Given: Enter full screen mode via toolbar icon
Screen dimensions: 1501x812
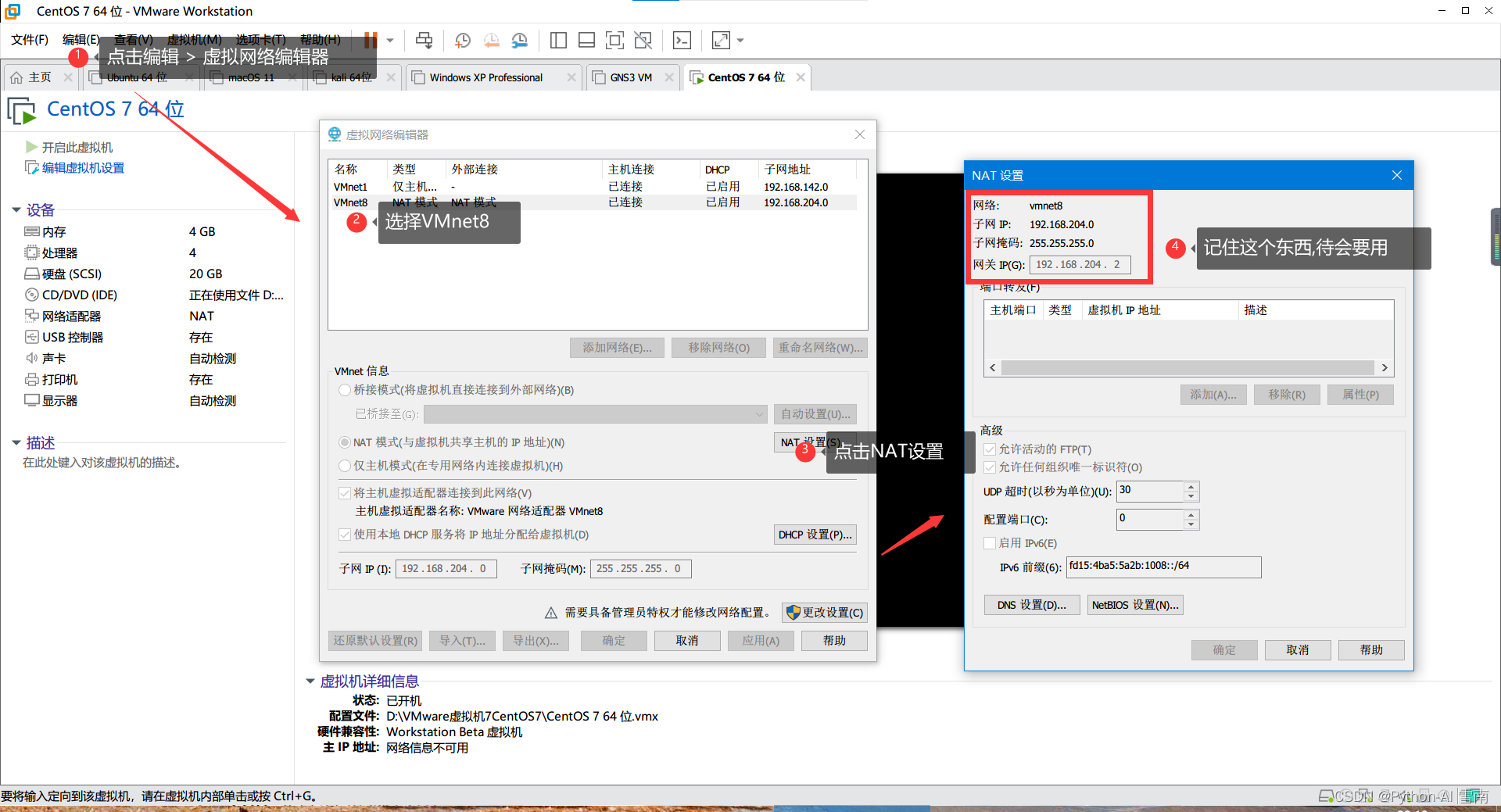Looking at the screenshot, I should [614, 40].
